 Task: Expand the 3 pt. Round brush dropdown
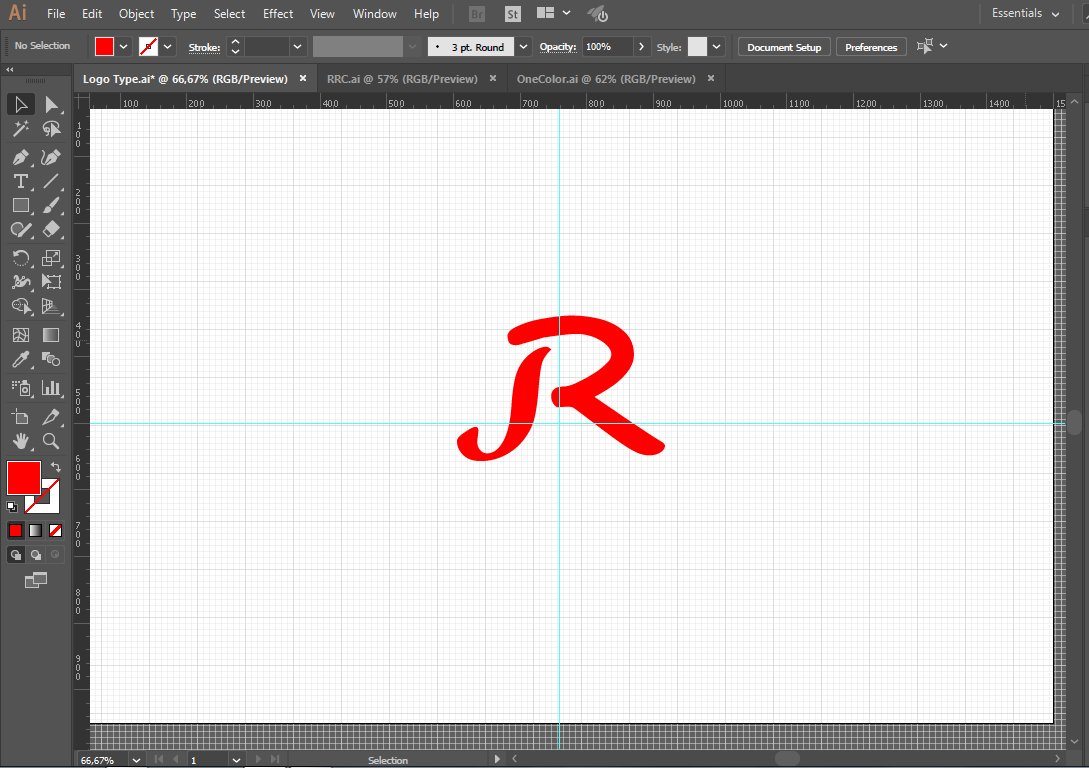pos(523,47)
